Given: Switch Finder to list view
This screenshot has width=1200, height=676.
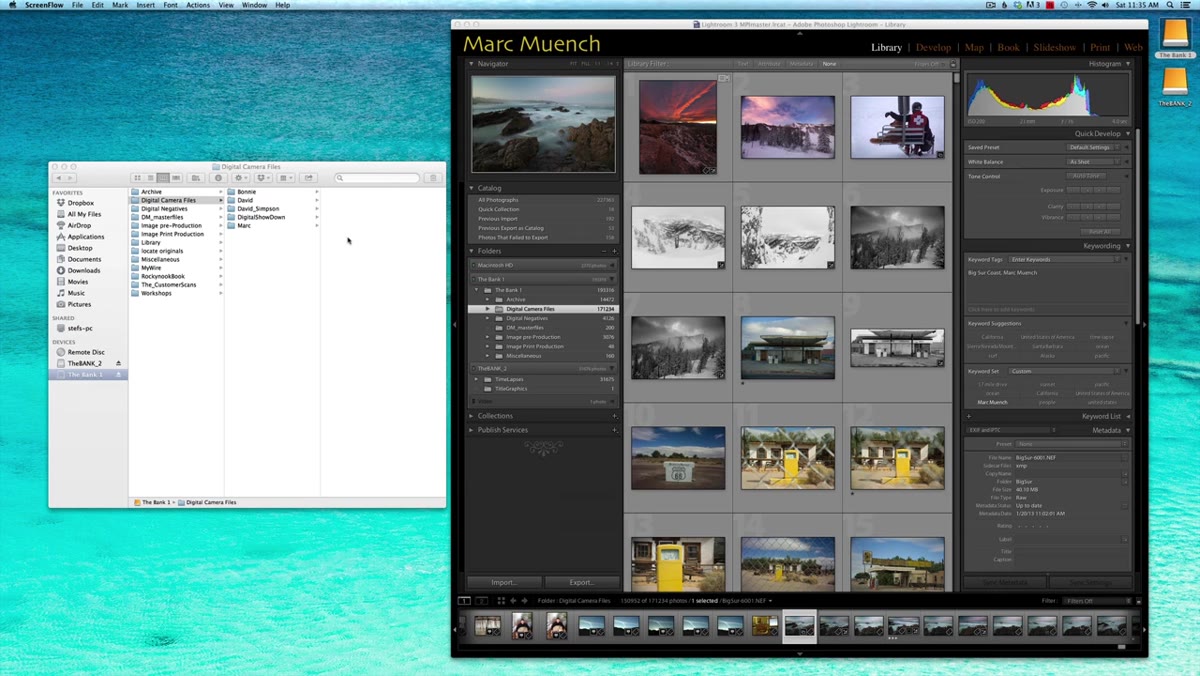Looking at the screenshot, I should pyautogui.click(x=150, y=178).
